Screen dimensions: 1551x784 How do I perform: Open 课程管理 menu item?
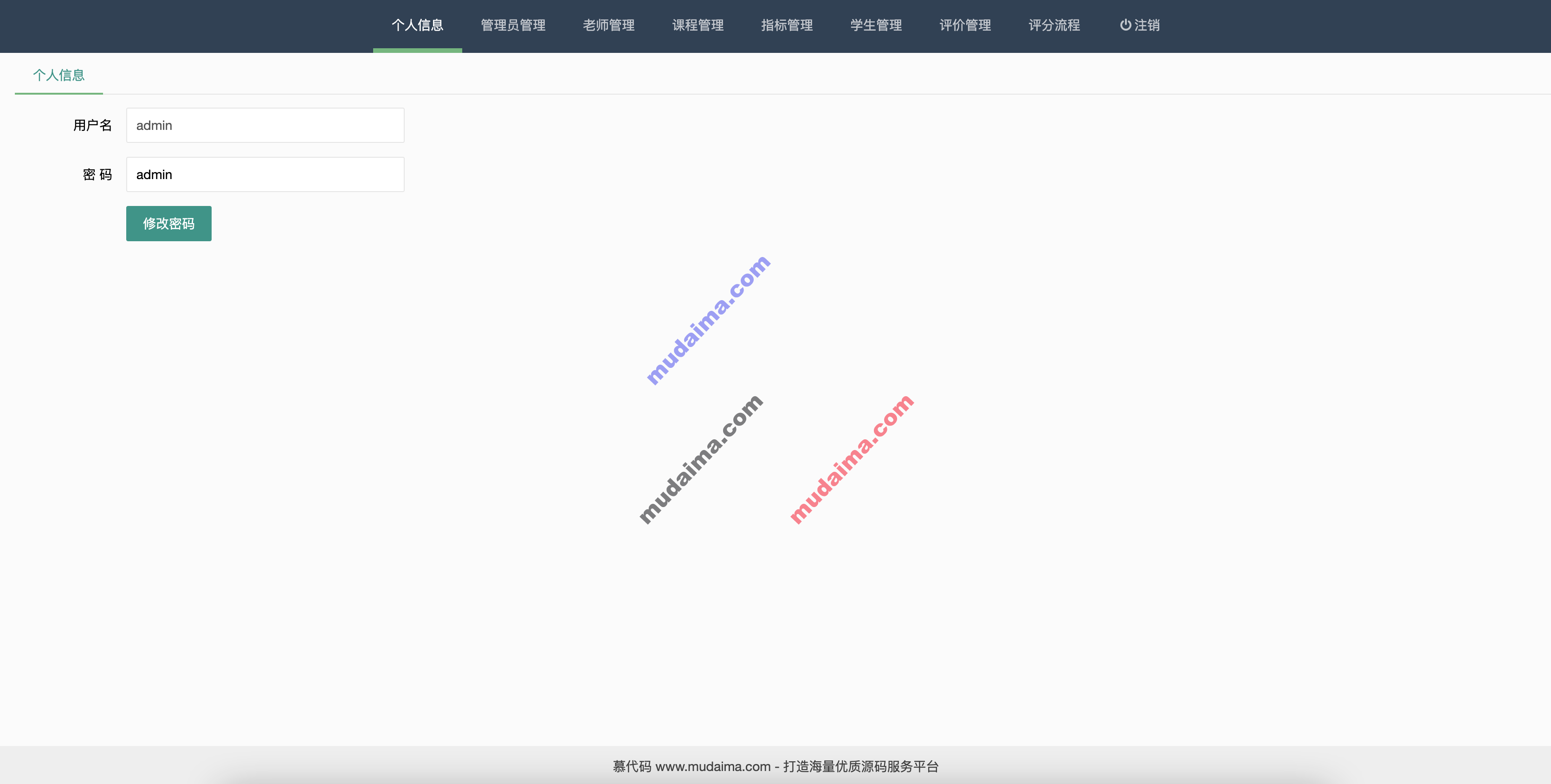coord(698,25)
